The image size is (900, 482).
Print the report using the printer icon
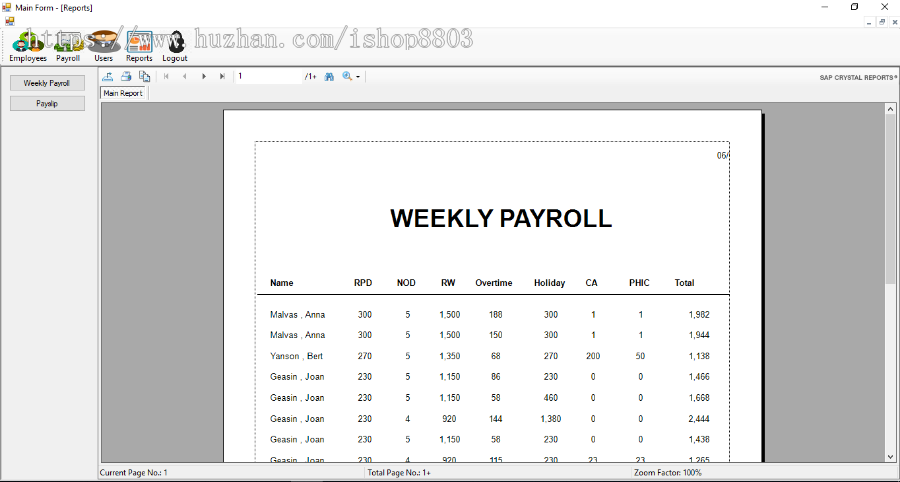(126, 76)
